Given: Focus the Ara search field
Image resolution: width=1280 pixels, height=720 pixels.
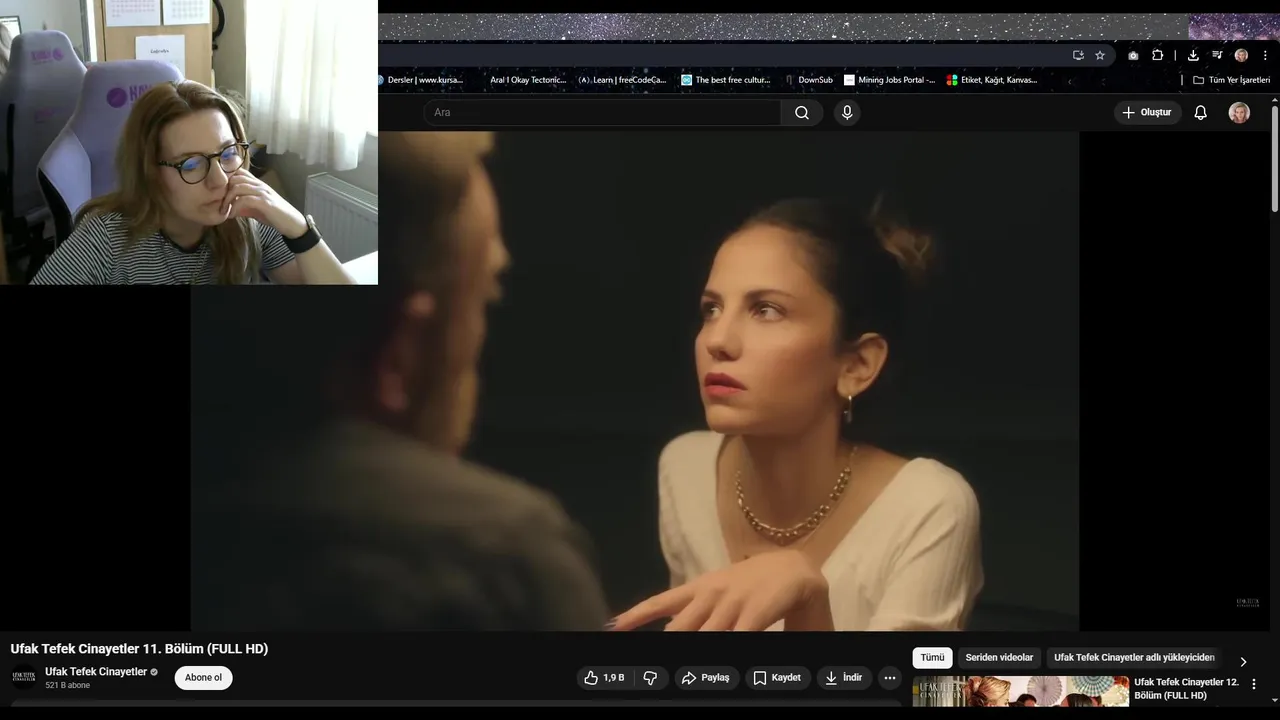Looking at the screenshot, I should [x=602, y=113].
